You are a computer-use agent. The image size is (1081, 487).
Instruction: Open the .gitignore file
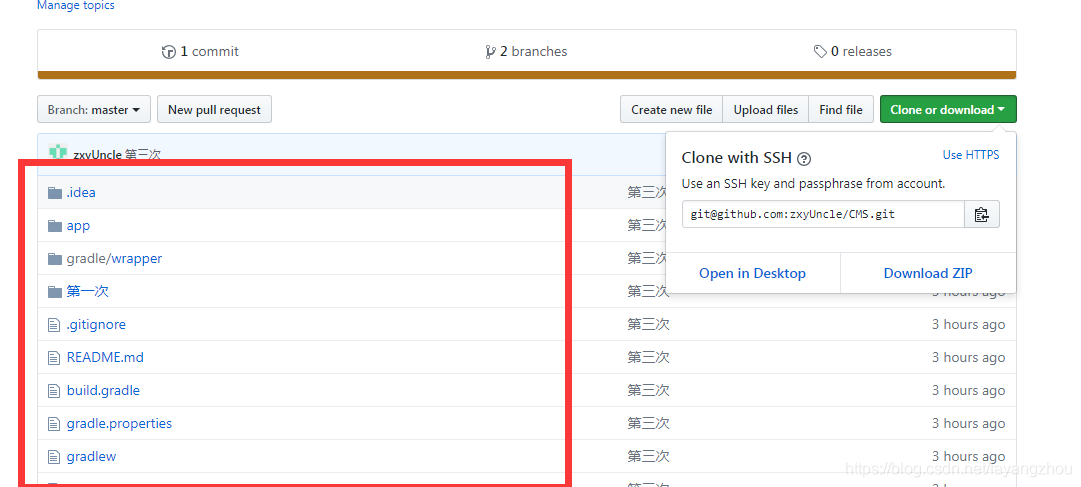[x=97, y=325]
